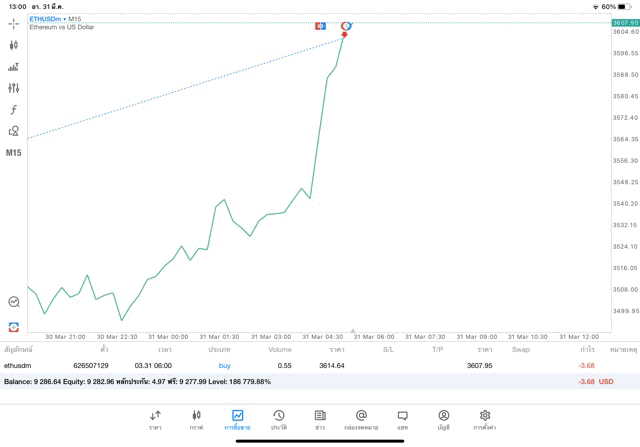Open the indicators list

(x=14, y=67)
